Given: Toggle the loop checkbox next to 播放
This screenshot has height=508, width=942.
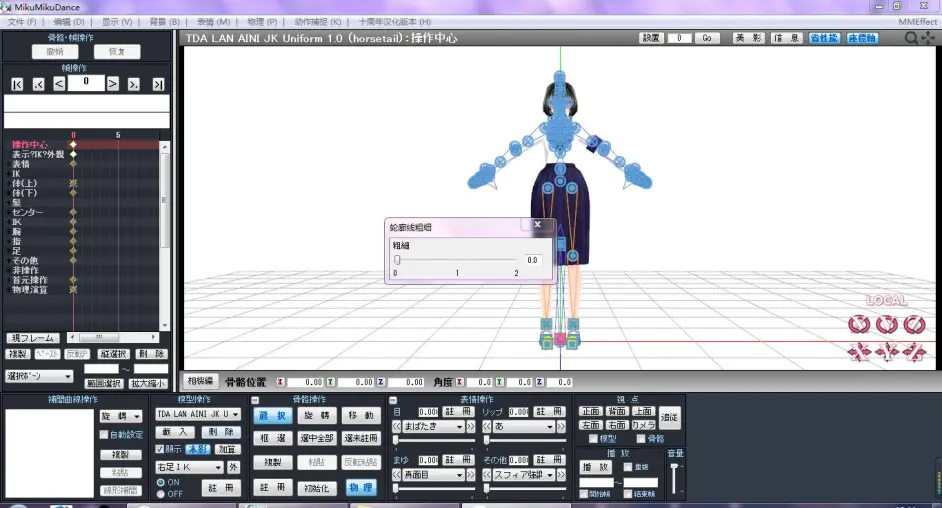Looking at the screenshot, I should pos(628,467).
